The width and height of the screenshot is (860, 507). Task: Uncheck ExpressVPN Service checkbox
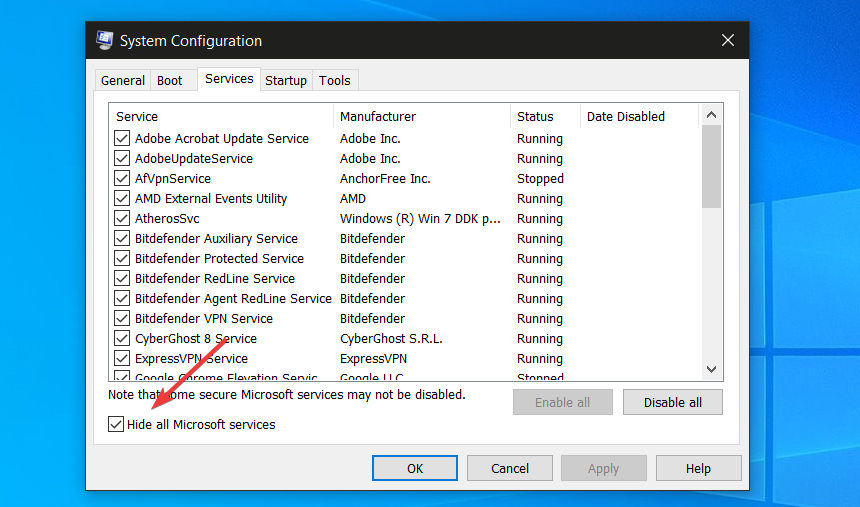coord(122,359)
